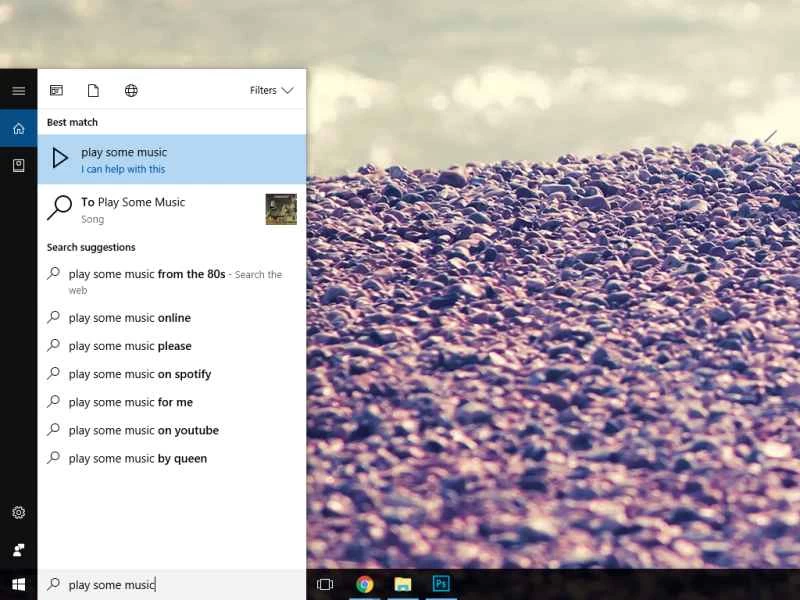800x600 pixels.
Task: Select suggestion 'play some music by queen'
Action: pyautogui.click(x=138, y=458)
